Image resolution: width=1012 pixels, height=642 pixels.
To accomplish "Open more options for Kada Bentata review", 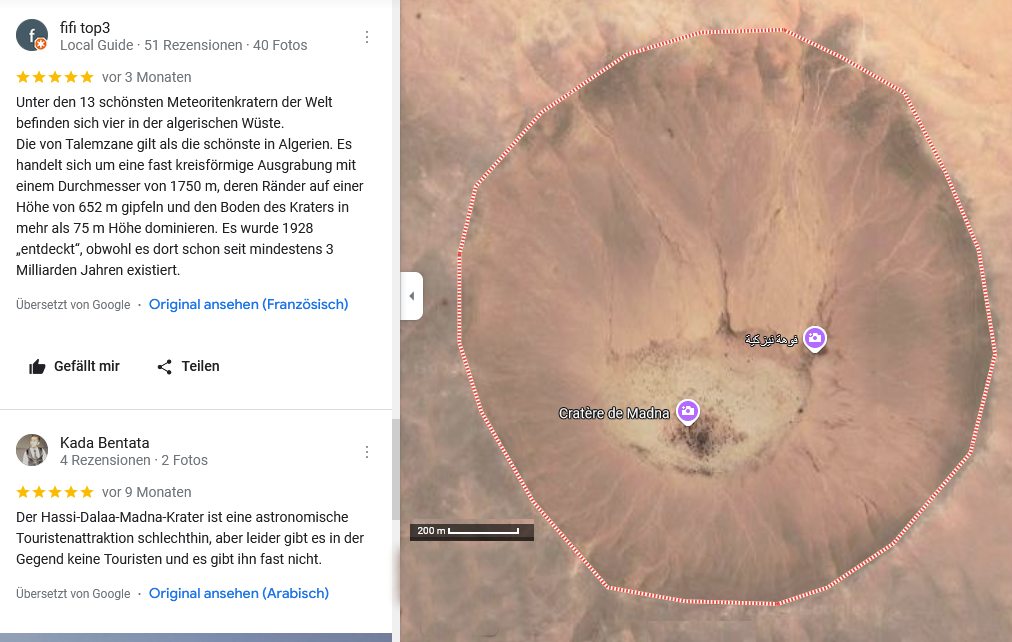I will [367, 452].
